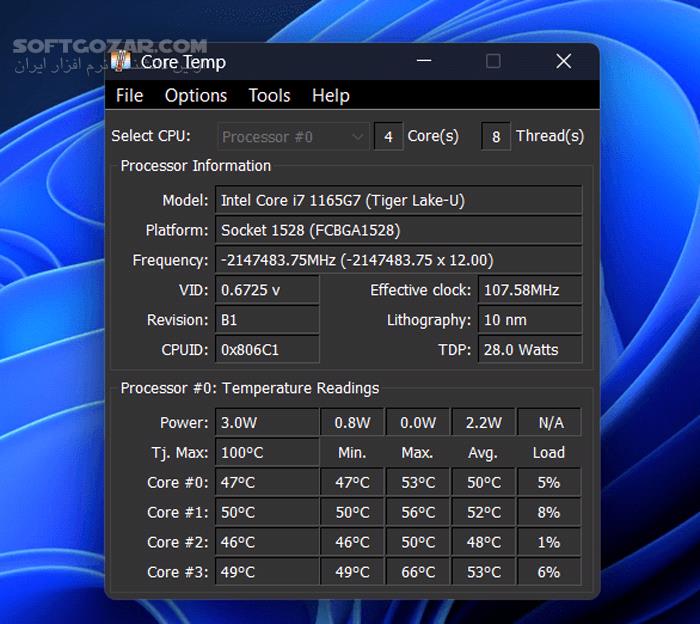
Task: Click the Core(s) count box showing 4
Action: tap(388, 137)
